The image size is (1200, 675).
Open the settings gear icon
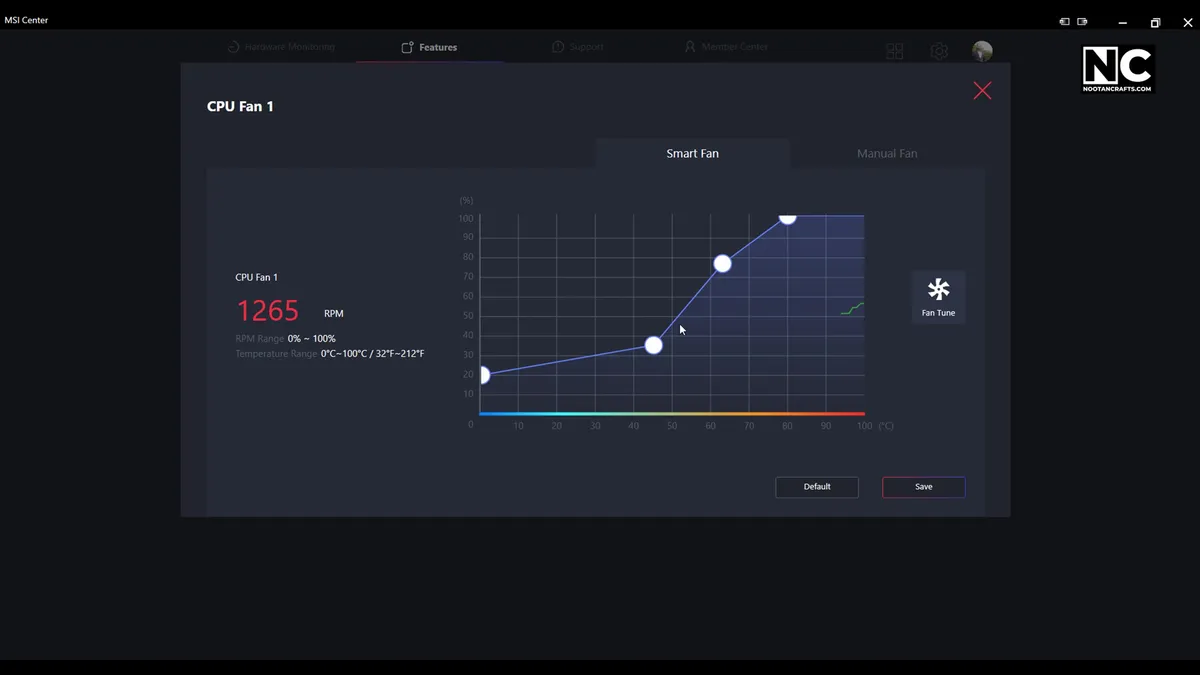[x=939, y=51]
